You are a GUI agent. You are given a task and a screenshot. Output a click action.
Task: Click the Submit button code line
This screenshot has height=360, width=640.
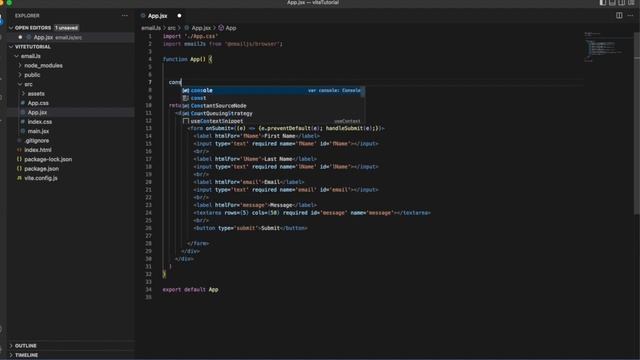(x=251, y=228)
